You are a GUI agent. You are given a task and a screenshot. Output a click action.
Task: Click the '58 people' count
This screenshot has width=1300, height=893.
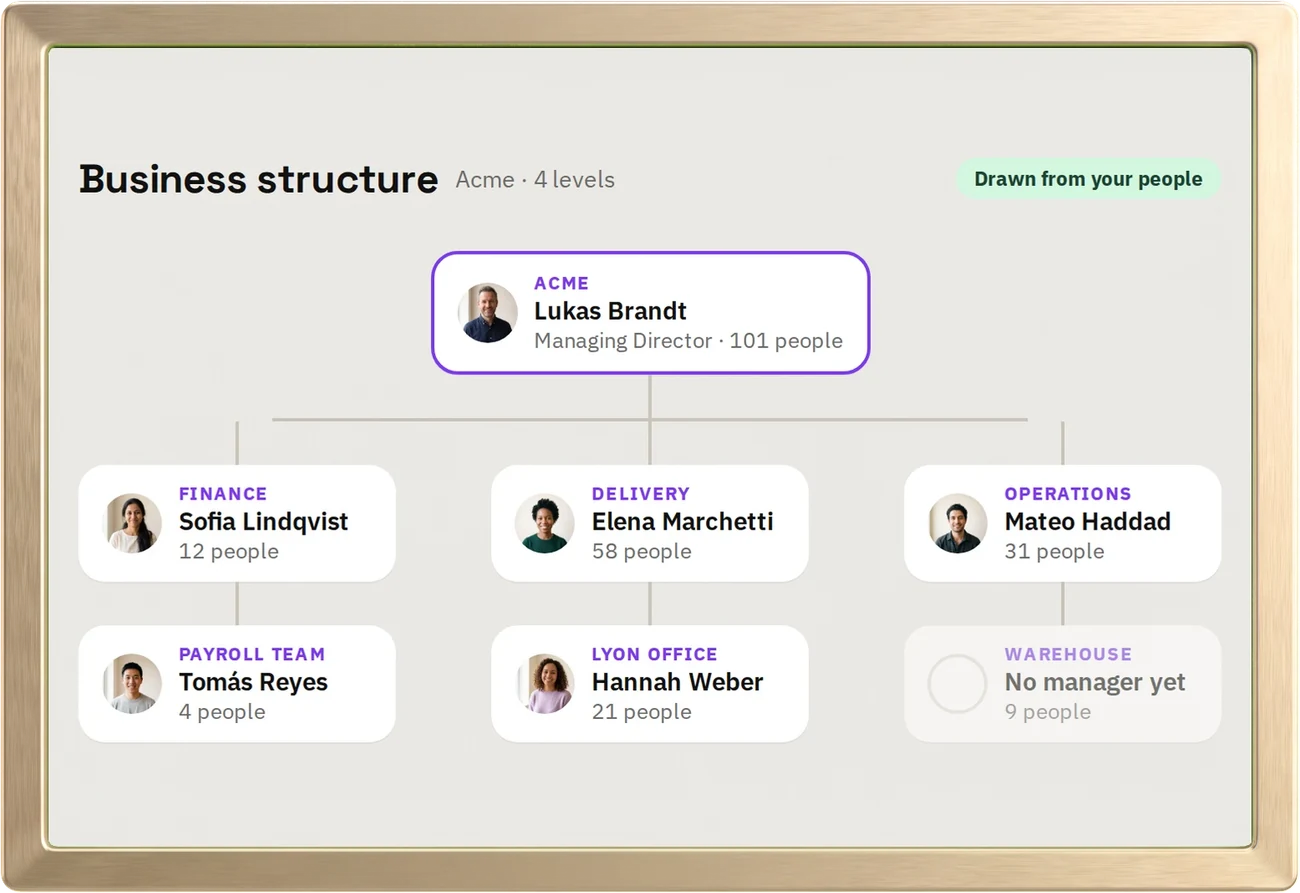coord(642,552)
